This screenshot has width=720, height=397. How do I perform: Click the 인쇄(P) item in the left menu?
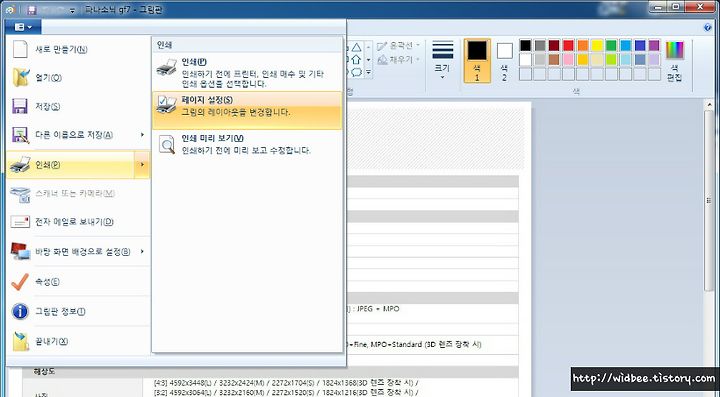point(71,164)
